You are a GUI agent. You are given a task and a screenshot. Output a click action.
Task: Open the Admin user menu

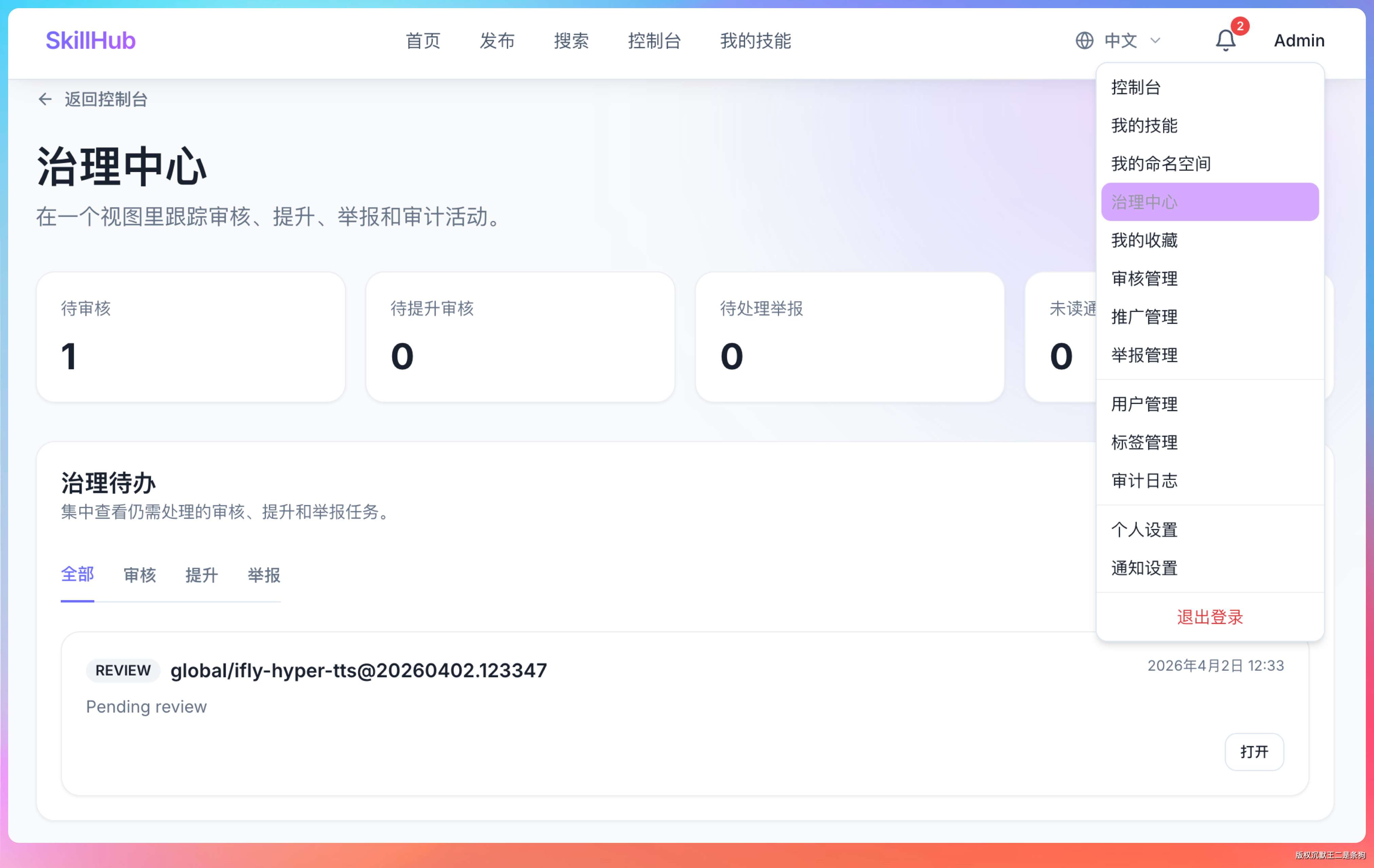coord(1299,40)
